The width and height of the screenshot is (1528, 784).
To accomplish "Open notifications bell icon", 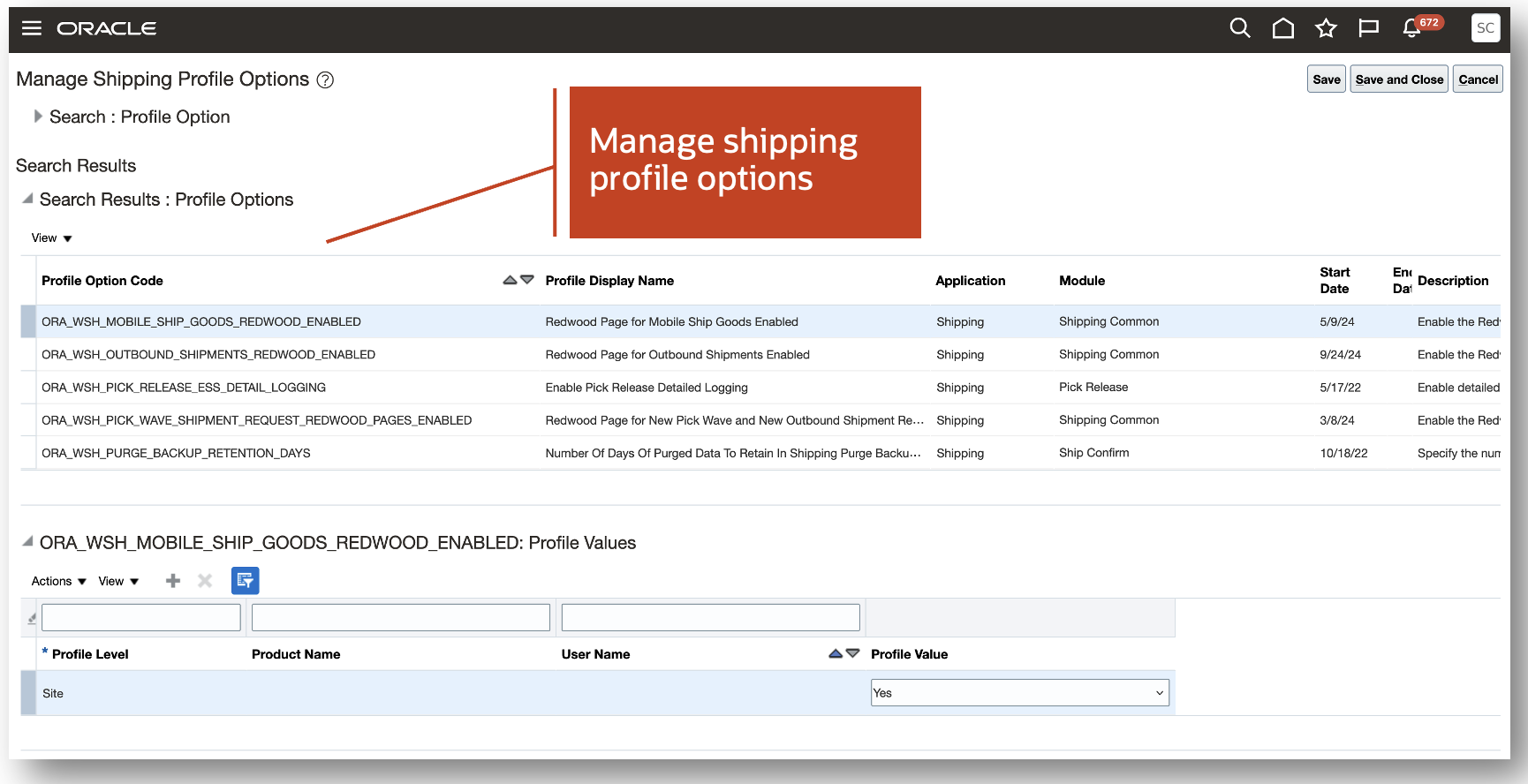I will coord(1411,28).
